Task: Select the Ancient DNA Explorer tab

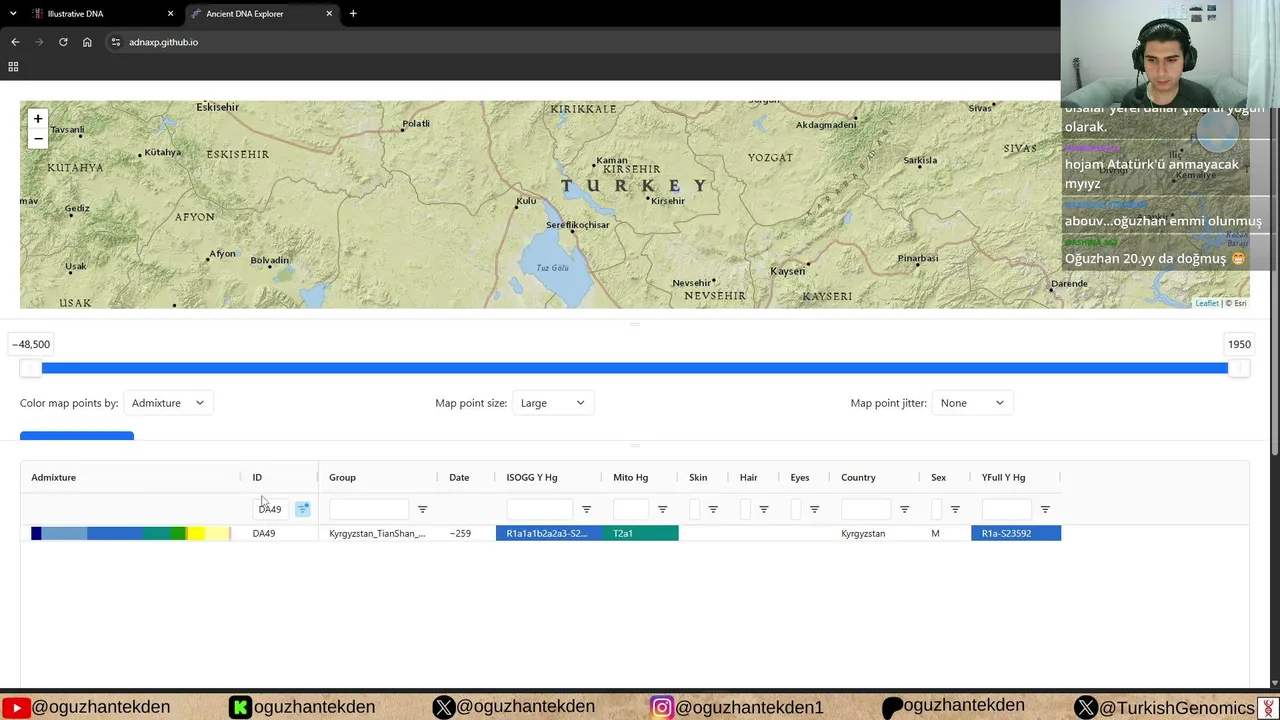Action: [262, 14]
